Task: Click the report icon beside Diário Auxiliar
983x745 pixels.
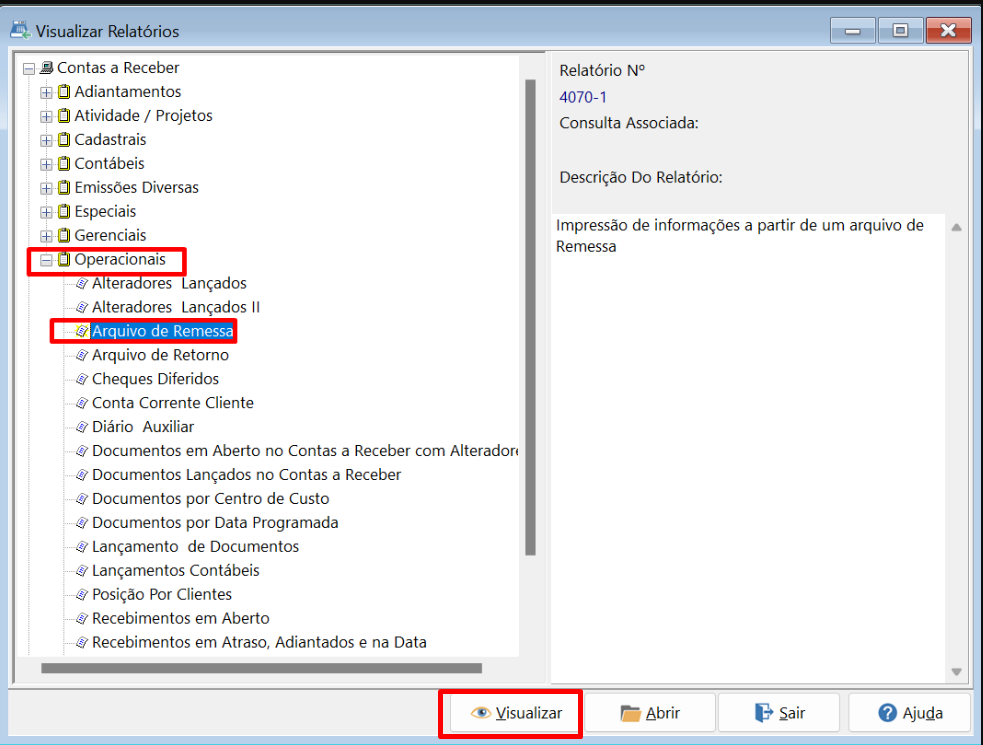Action: click(81, 427)
